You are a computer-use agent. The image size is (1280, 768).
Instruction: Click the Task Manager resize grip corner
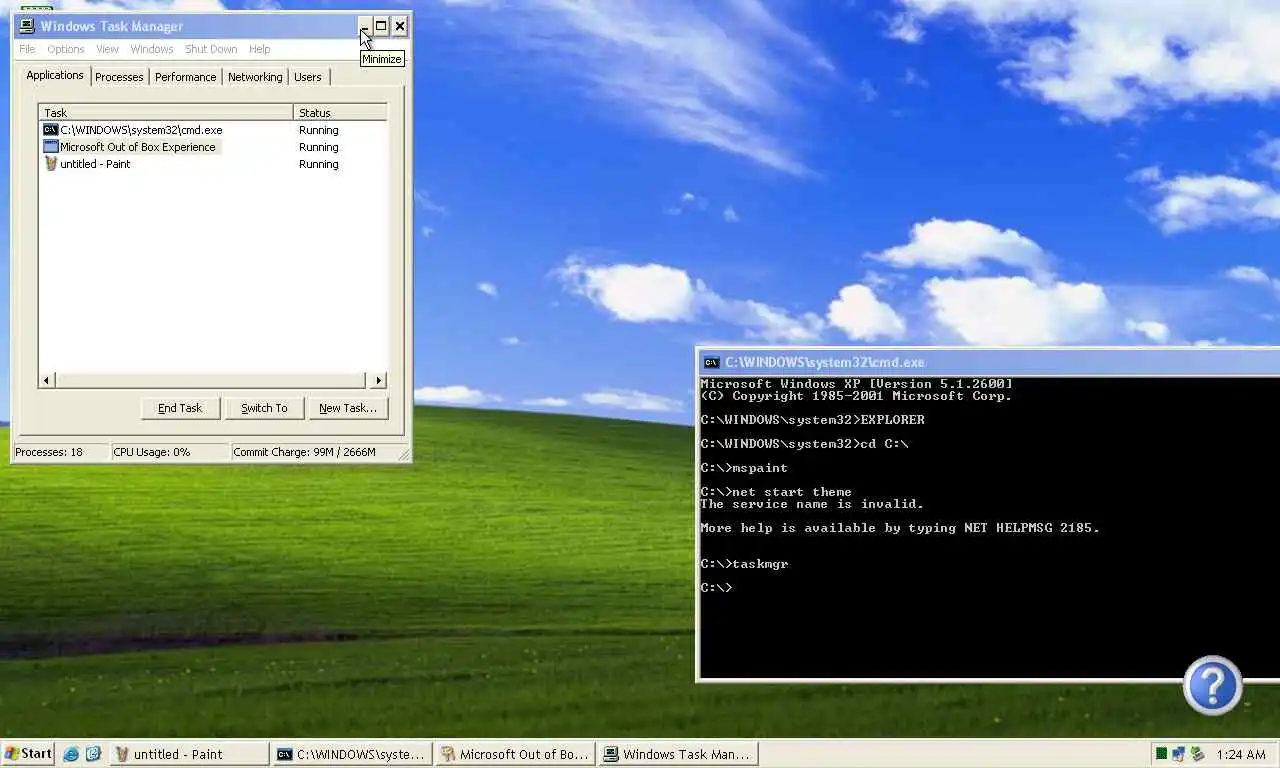click(404, 454)
